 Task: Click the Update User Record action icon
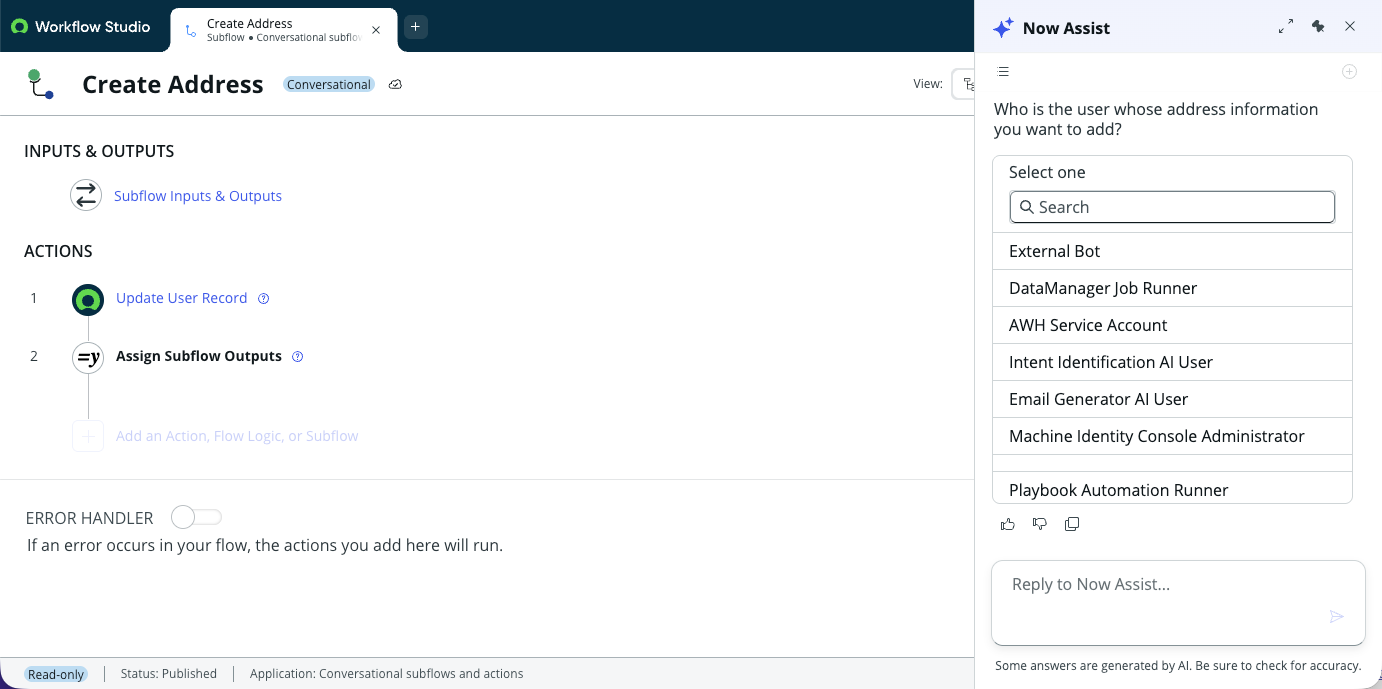(x=88, y=299)
